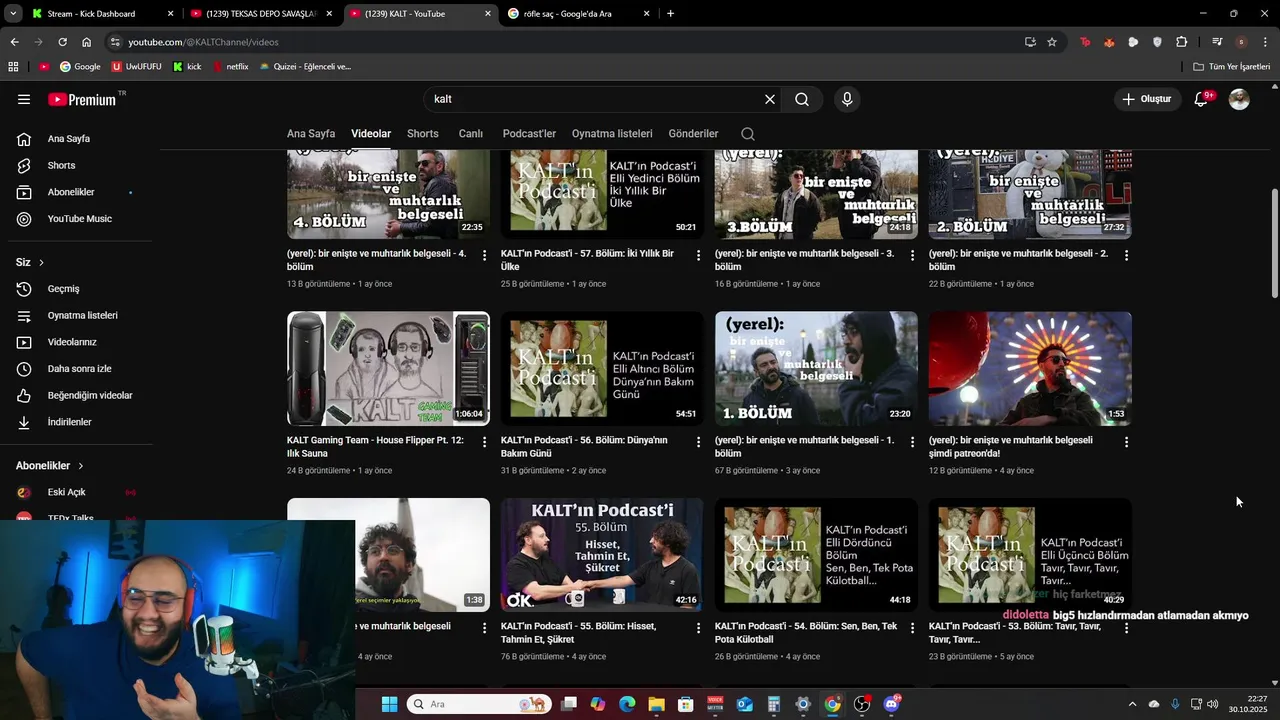Image resolution: width=1280 pixels, height=720 pixels.
Task: Switch to Ana Sayfa channel tab
Action: click(x=311, y=134)
